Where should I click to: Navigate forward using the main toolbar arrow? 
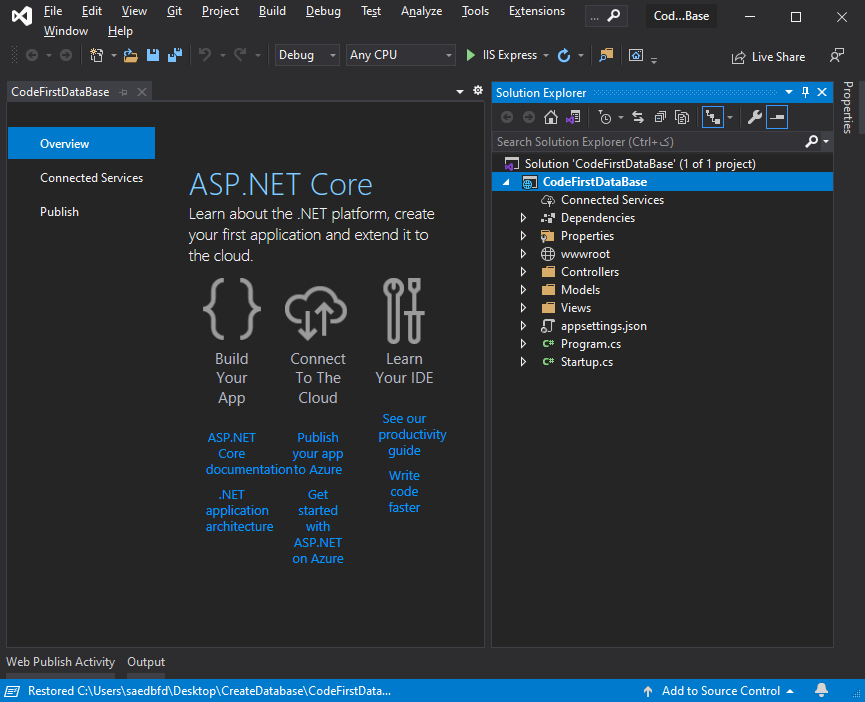66,55
